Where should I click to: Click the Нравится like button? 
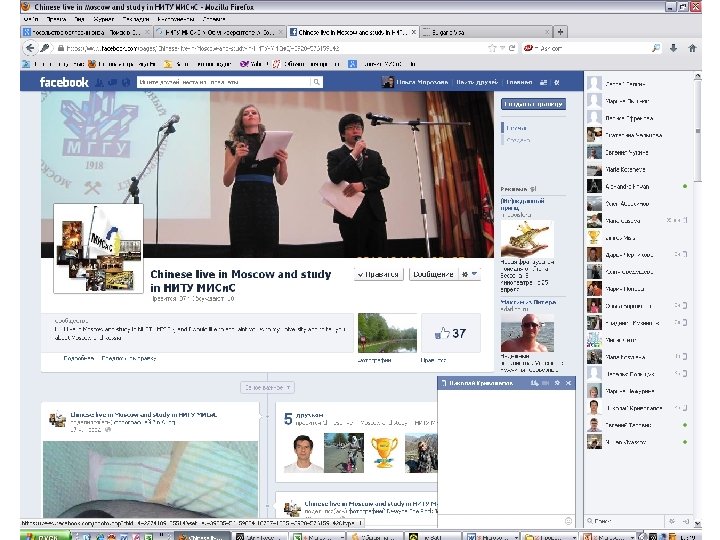coord(379,274)
